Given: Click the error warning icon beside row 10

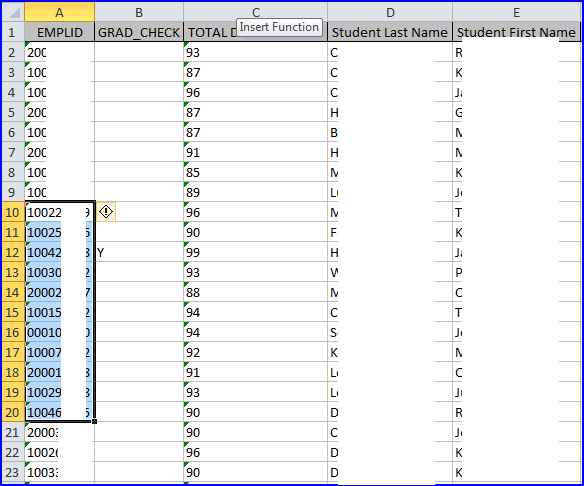Looking at the screenshot, I should coord(106,212).
